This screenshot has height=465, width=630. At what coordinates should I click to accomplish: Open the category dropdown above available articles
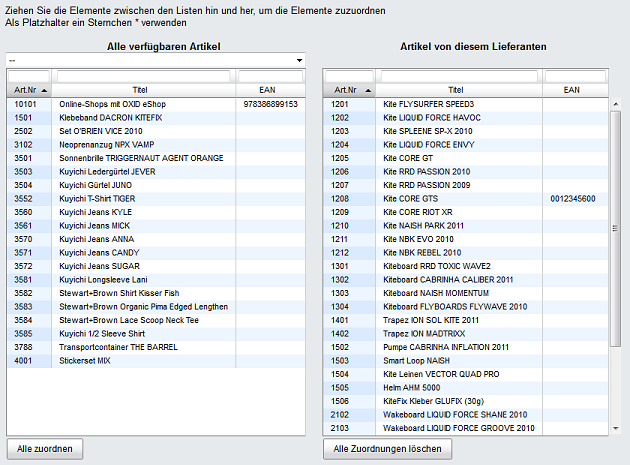tap(155, 60)
